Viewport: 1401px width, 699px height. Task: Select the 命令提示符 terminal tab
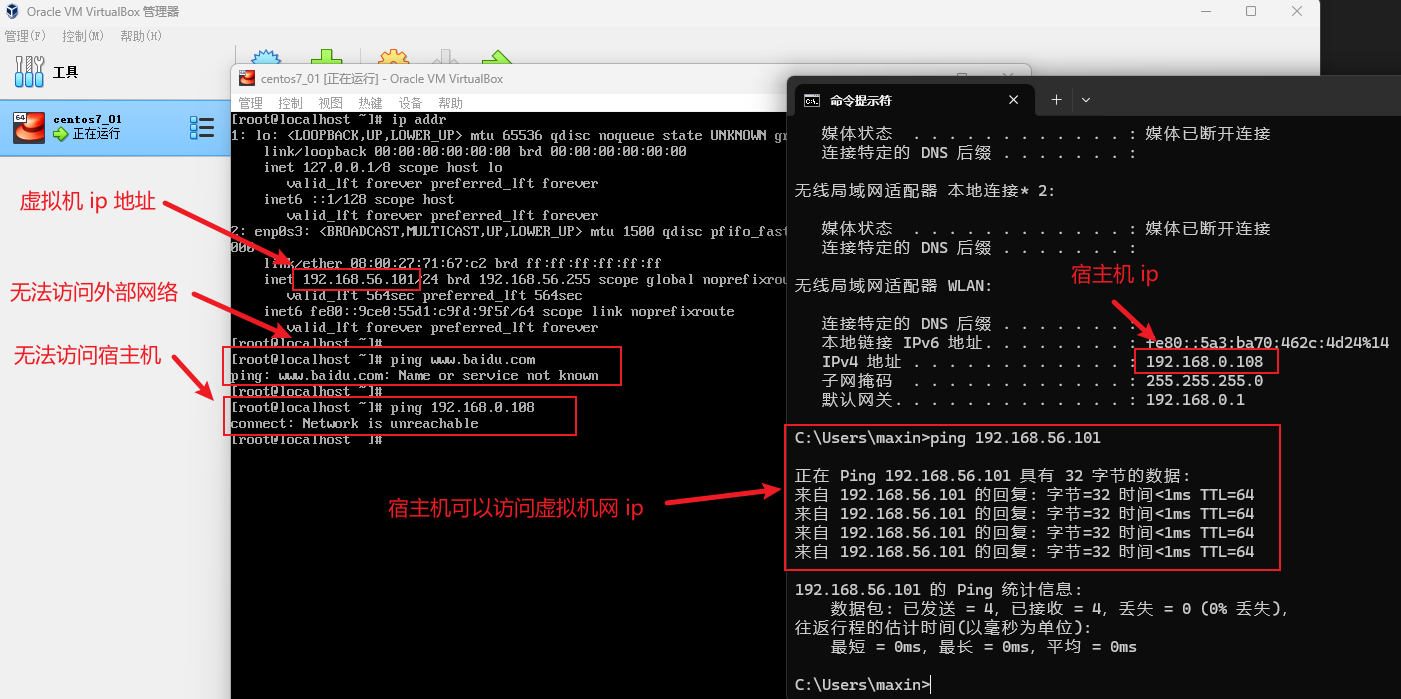[913, 100]
